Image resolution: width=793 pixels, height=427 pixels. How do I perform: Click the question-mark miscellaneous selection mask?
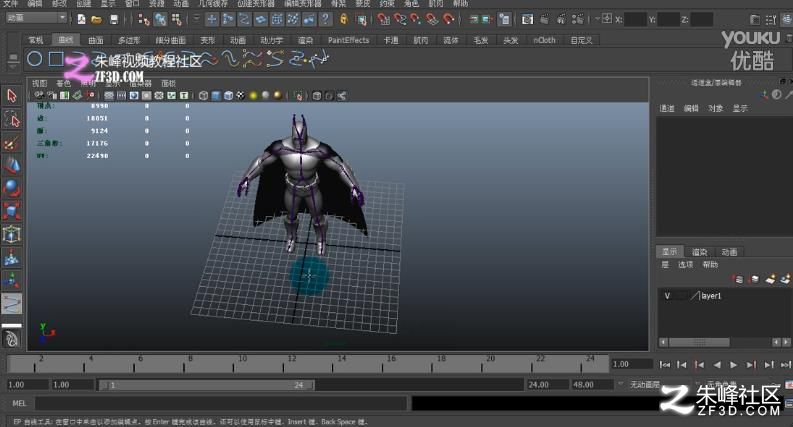pos(325,19)
